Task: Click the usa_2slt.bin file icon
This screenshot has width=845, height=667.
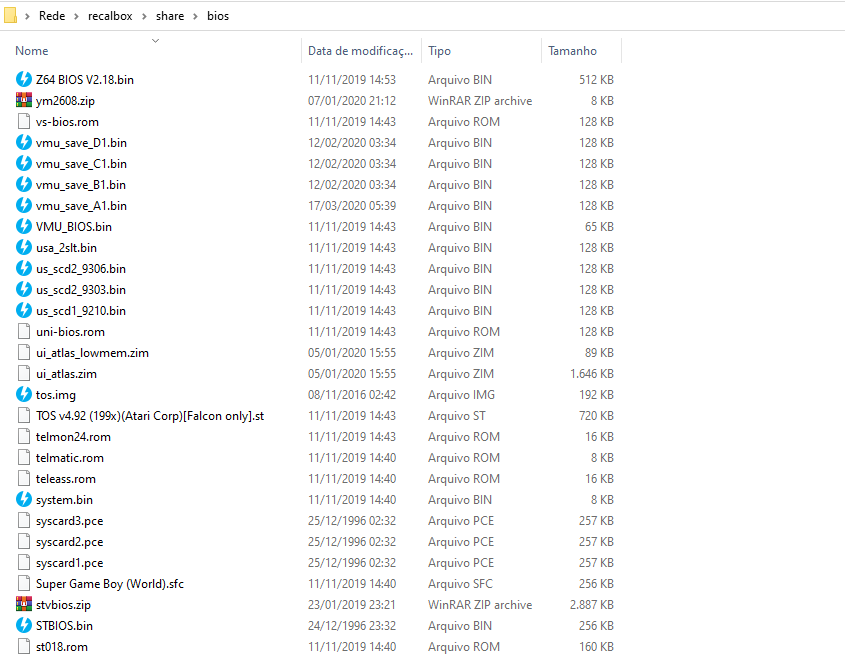Action: pyautogui.click(x=24, y=247)
